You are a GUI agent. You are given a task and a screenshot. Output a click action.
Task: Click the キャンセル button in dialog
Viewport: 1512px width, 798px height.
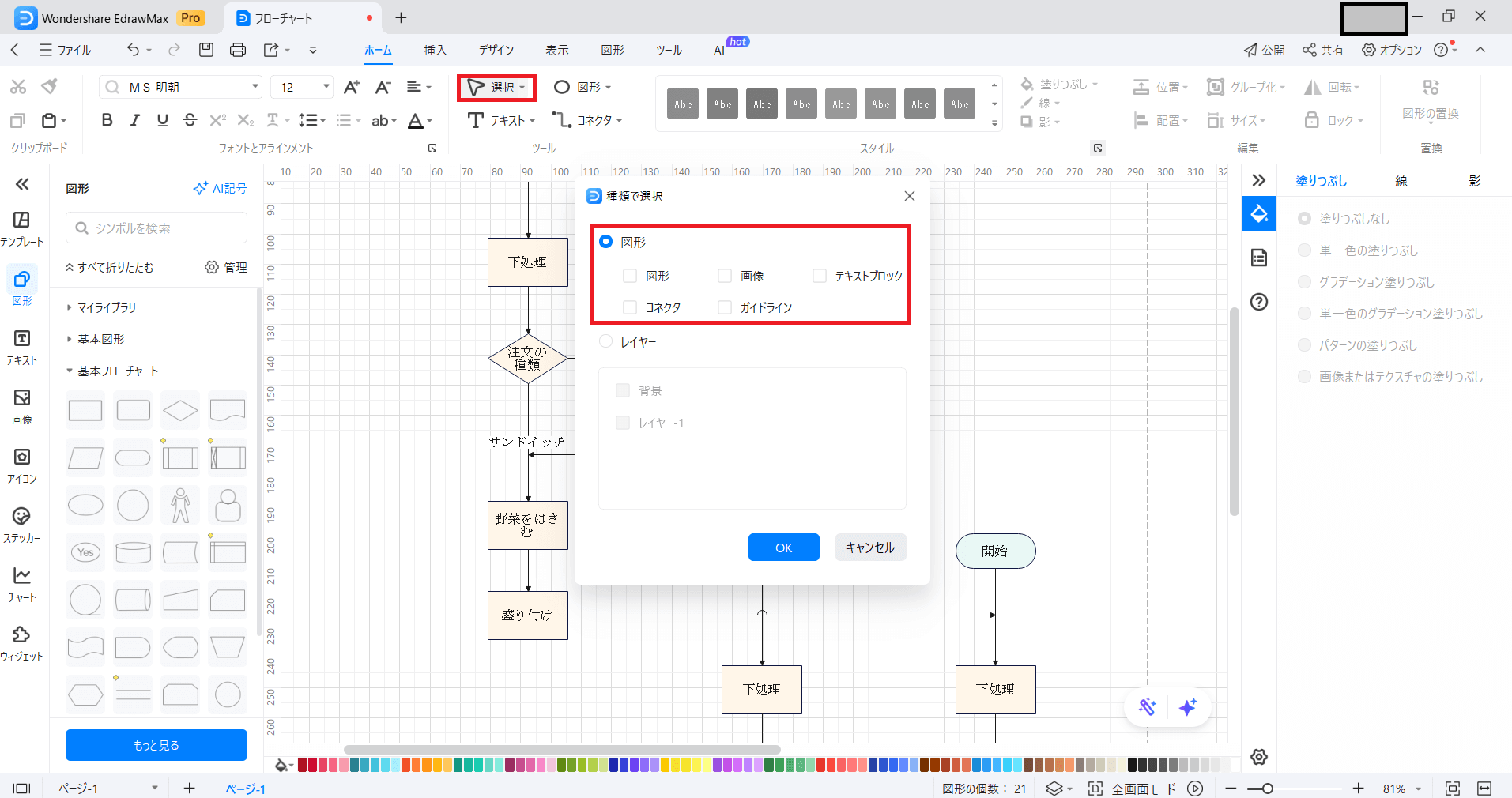coord(870,548)
